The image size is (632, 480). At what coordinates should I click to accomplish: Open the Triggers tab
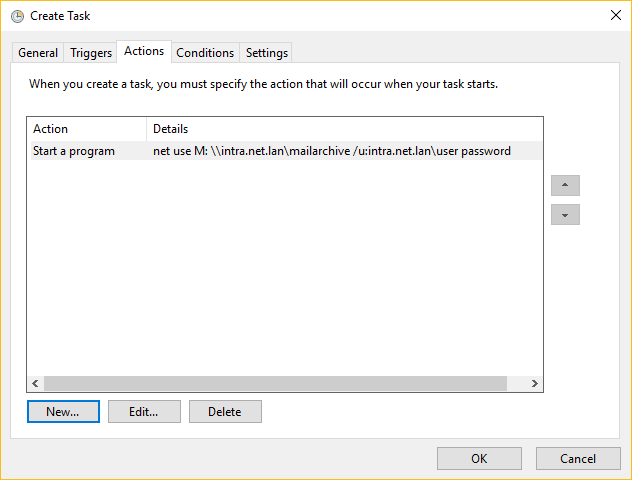point(91,53)
